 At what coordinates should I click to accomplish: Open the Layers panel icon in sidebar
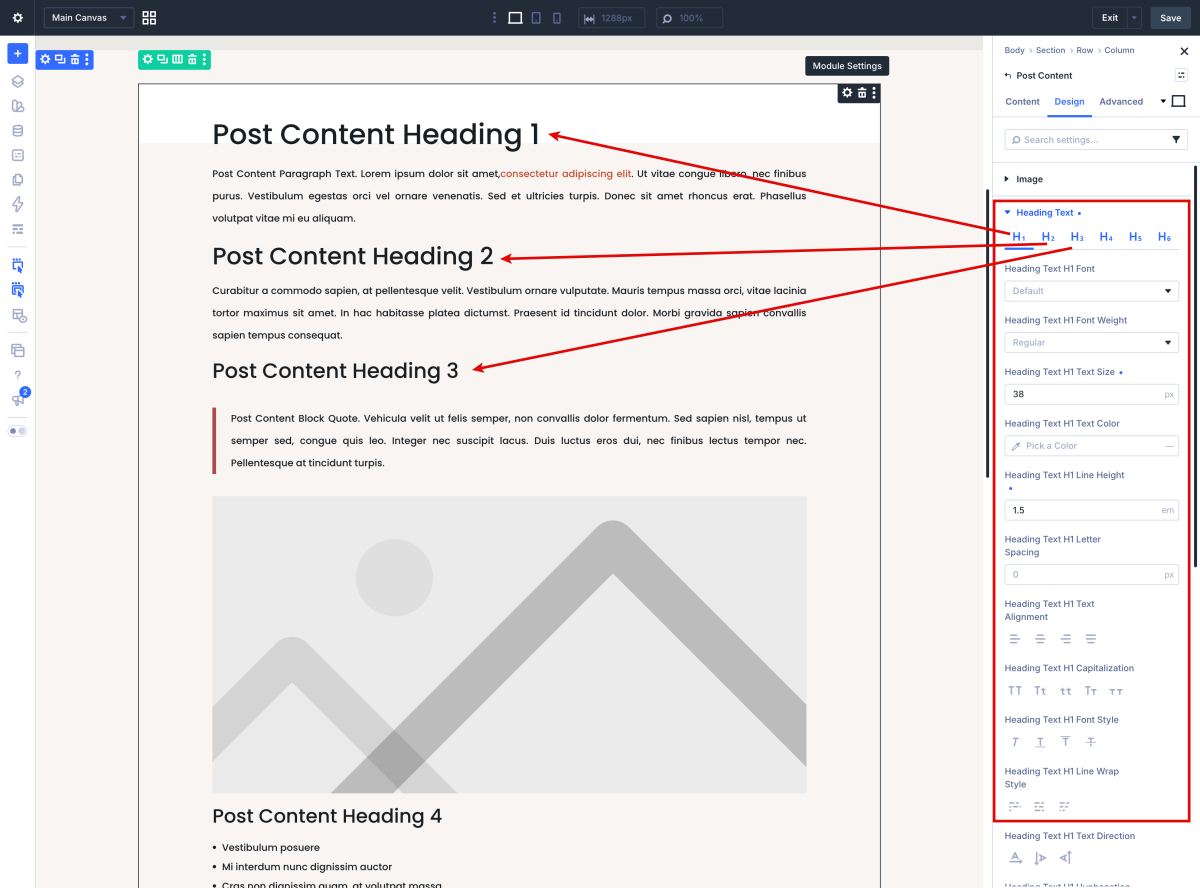point(17,82)
